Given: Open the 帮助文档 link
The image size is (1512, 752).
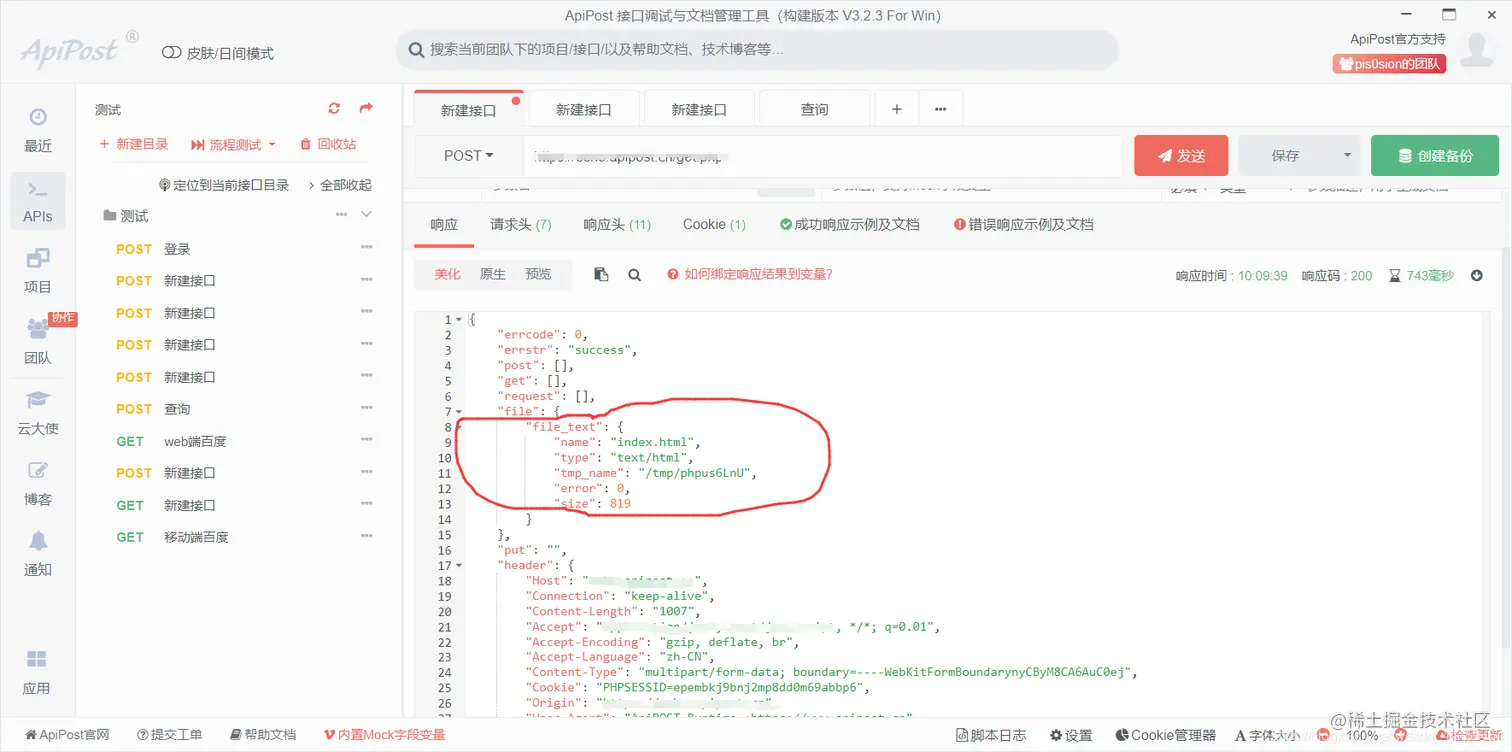Looking at the screenshot, I should [263, 735].
